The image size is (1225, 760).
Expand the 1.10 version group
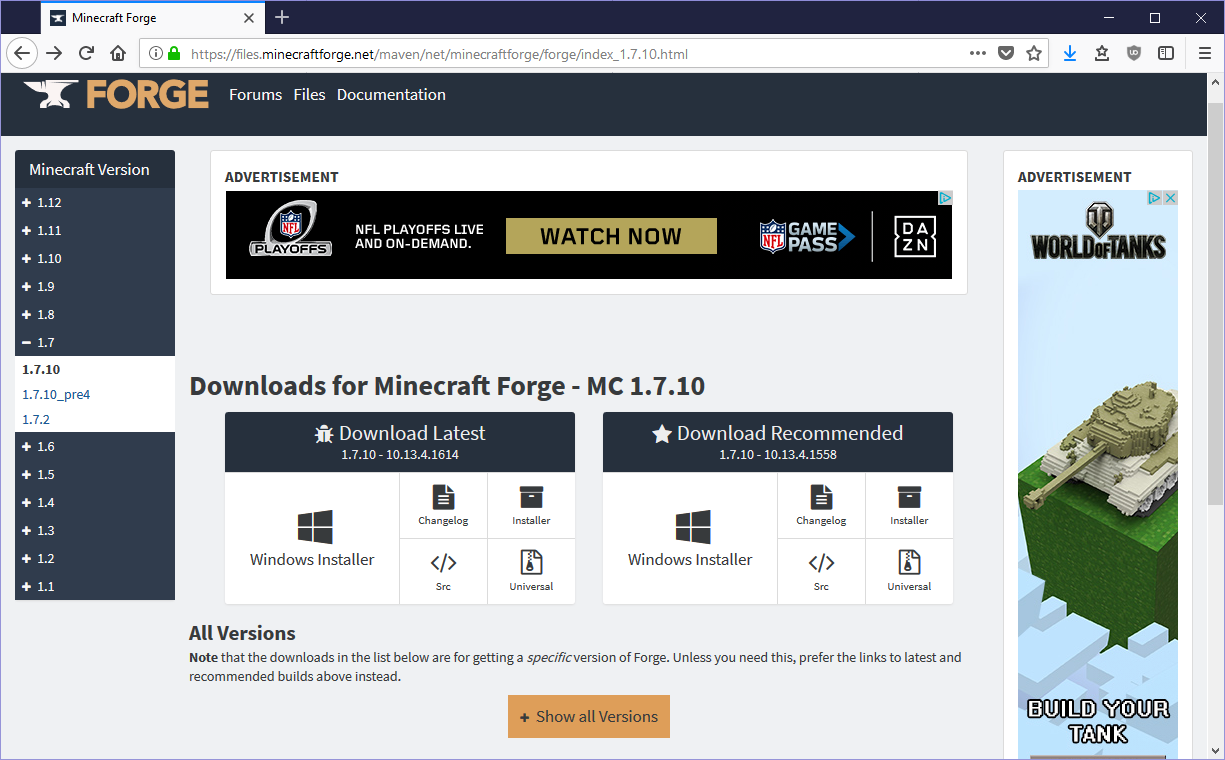[x=95, y=258]
